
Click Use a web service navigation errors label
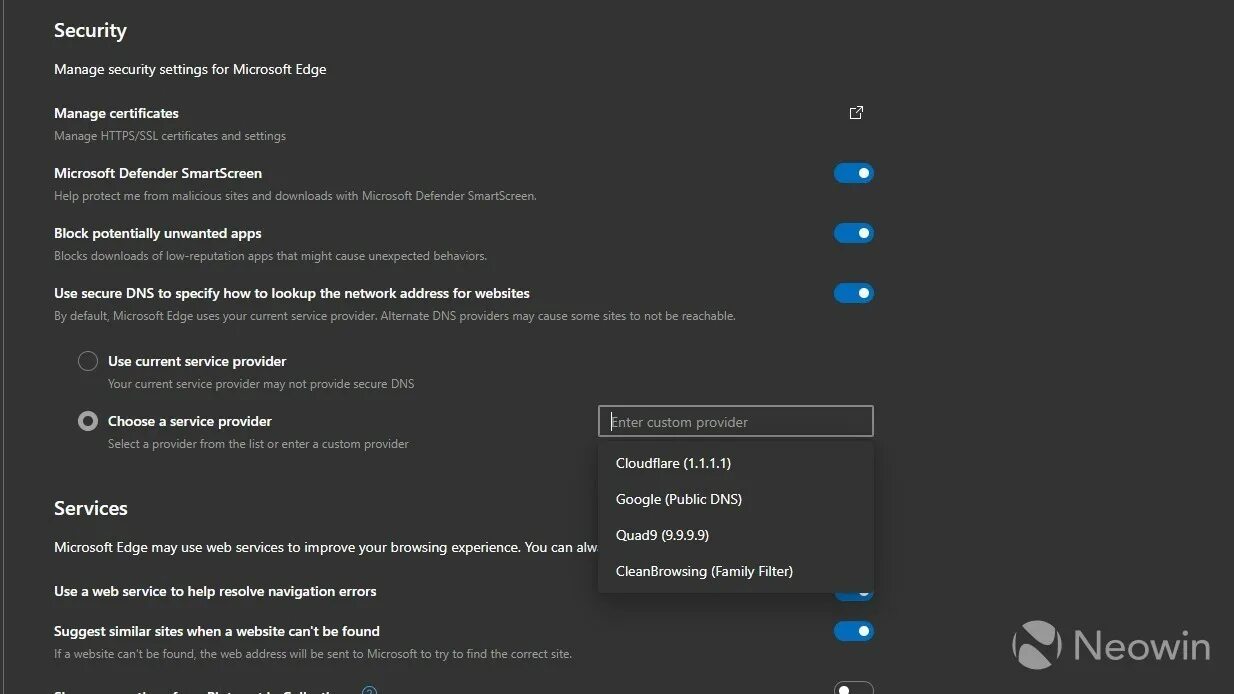pos(215,591)
